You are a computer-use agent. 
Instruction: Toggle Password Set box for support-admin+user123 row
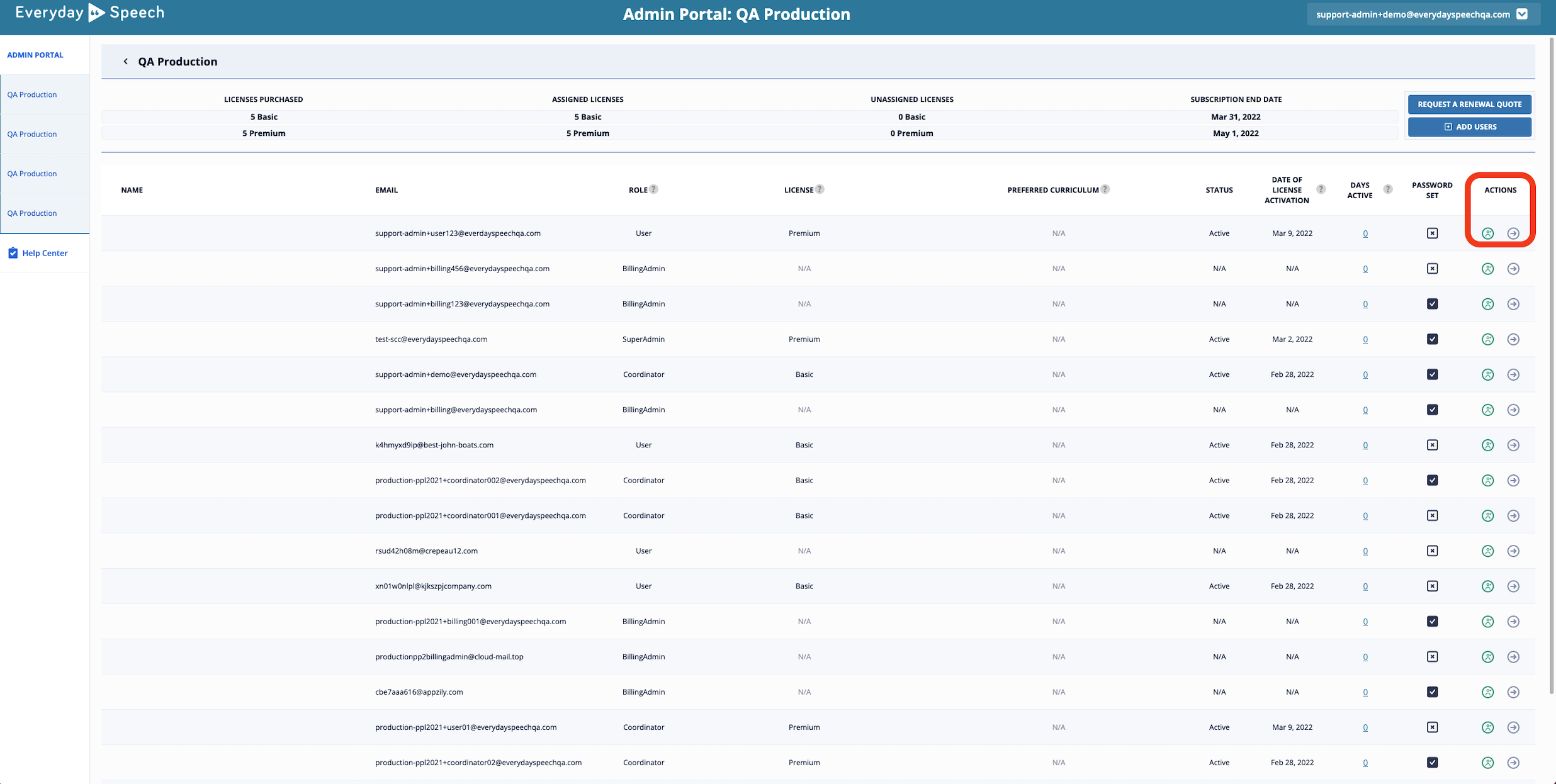1432,233
